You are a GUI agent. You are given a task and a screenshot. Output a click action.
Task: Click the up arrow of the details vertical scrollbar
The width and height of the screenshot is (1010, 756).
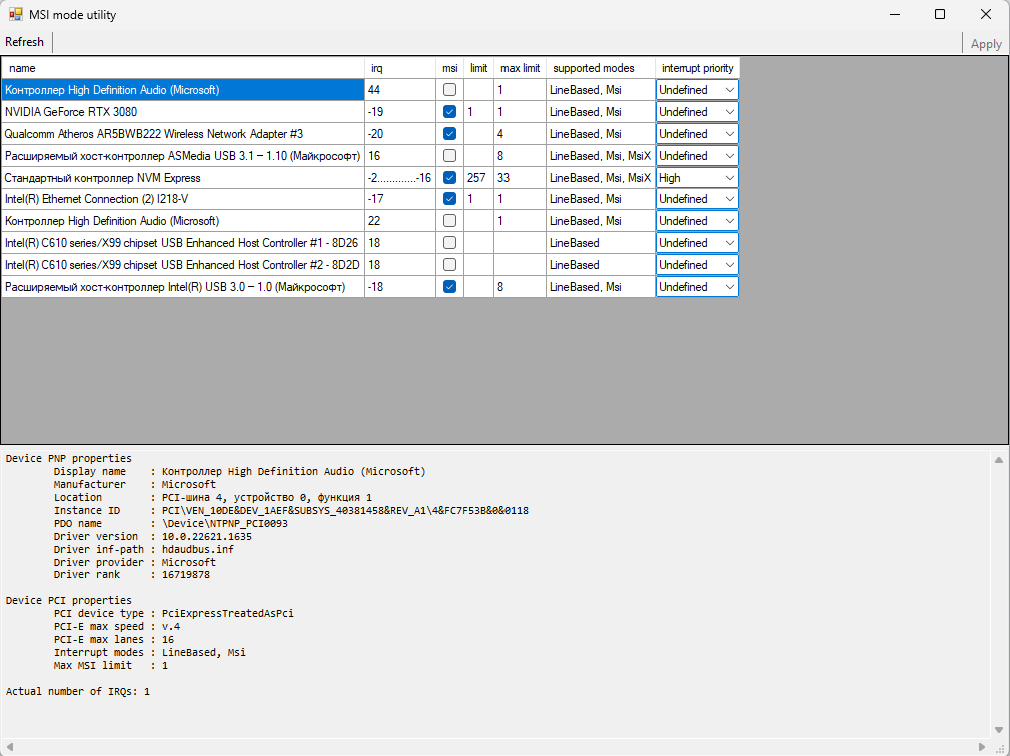(999, 460)
